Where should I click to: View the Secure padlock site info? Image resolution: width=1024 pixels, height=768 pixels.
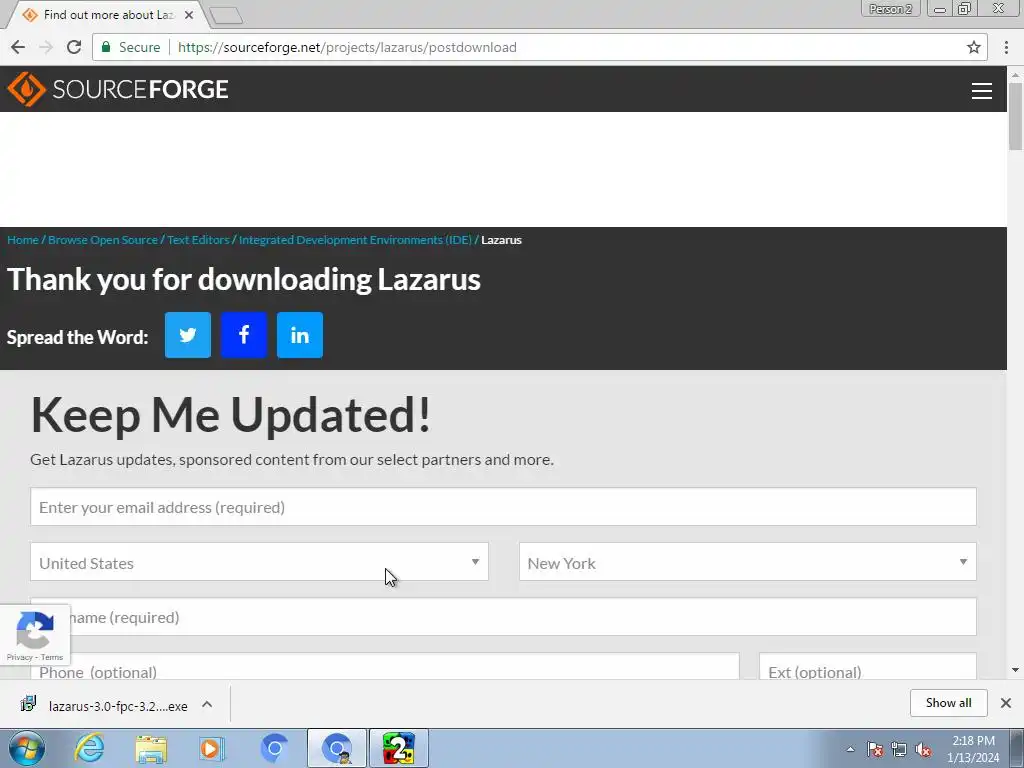pyautogui.click(x=130, y=47)
